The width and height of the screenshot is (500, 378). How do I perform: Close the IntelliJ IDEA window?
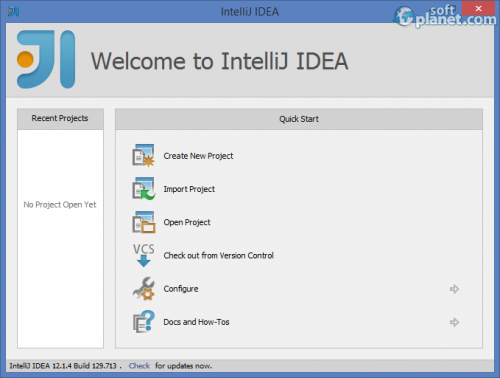[x=478, y=9]
